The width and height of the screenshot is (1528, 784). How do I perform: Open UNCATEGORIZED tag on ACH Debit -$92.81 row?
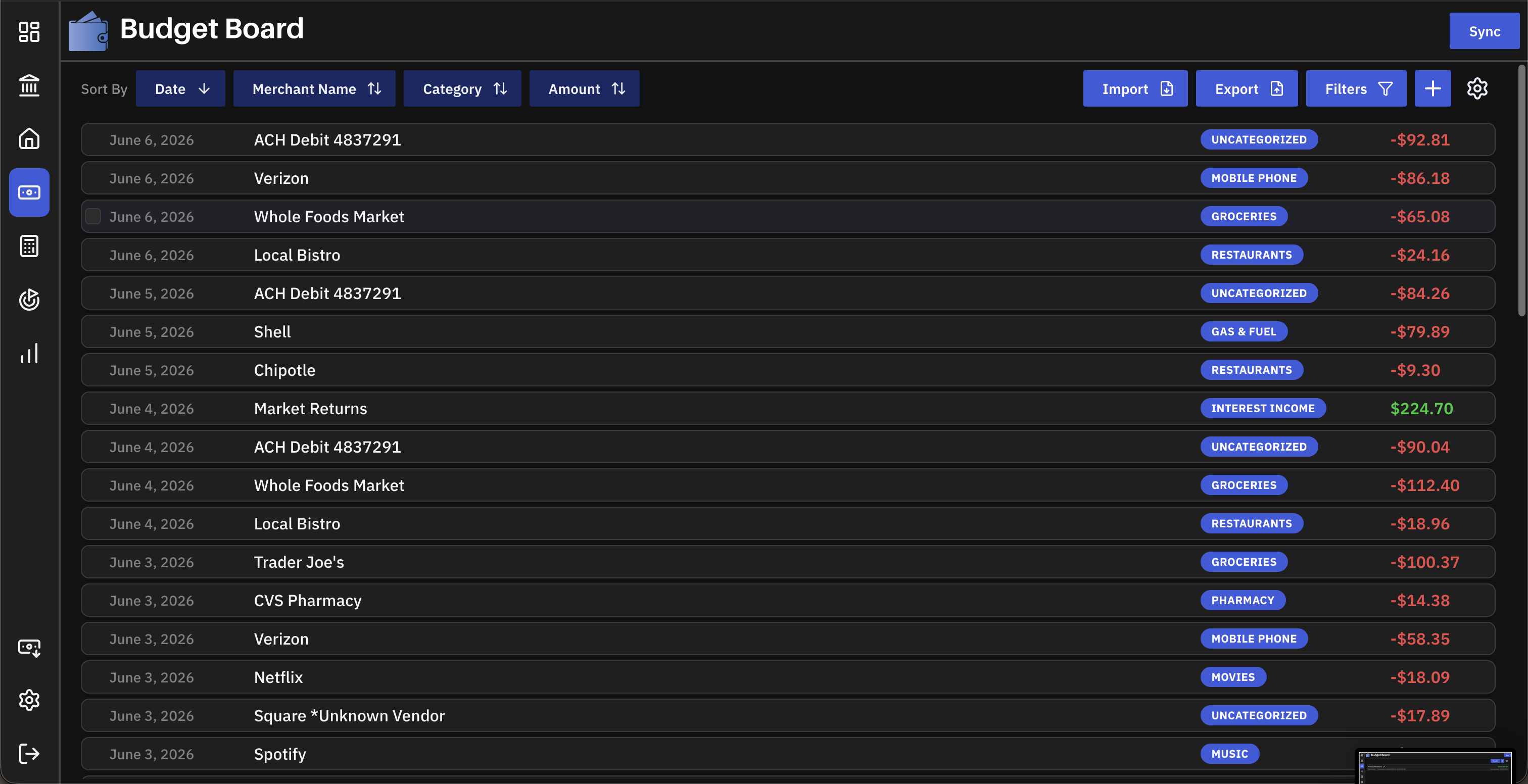[x=1259, y=139]
